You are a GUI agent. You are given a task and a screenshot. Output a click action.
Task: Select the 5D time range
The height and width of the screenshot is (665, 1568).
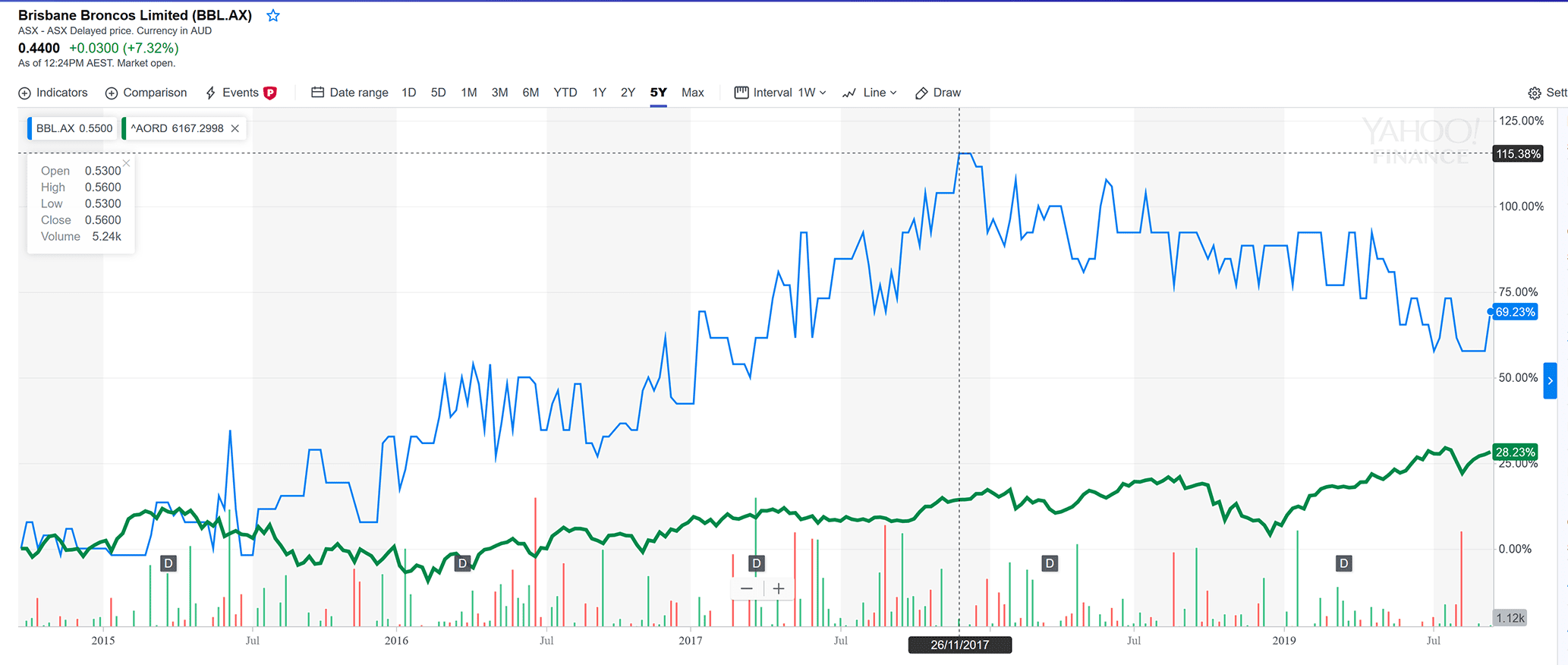(438, 93)
